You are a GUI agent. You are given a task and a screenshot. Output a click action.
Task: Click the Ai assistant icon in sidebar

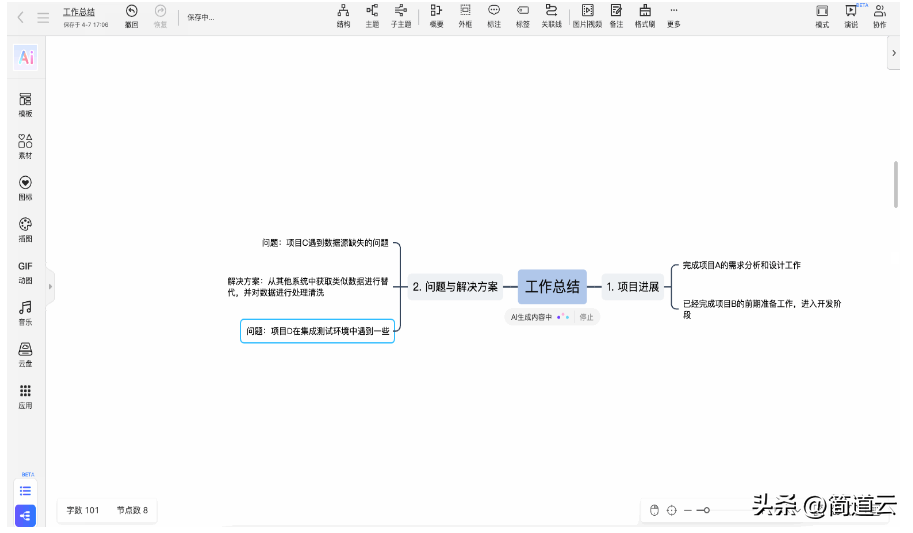click(x=26, y=58)
